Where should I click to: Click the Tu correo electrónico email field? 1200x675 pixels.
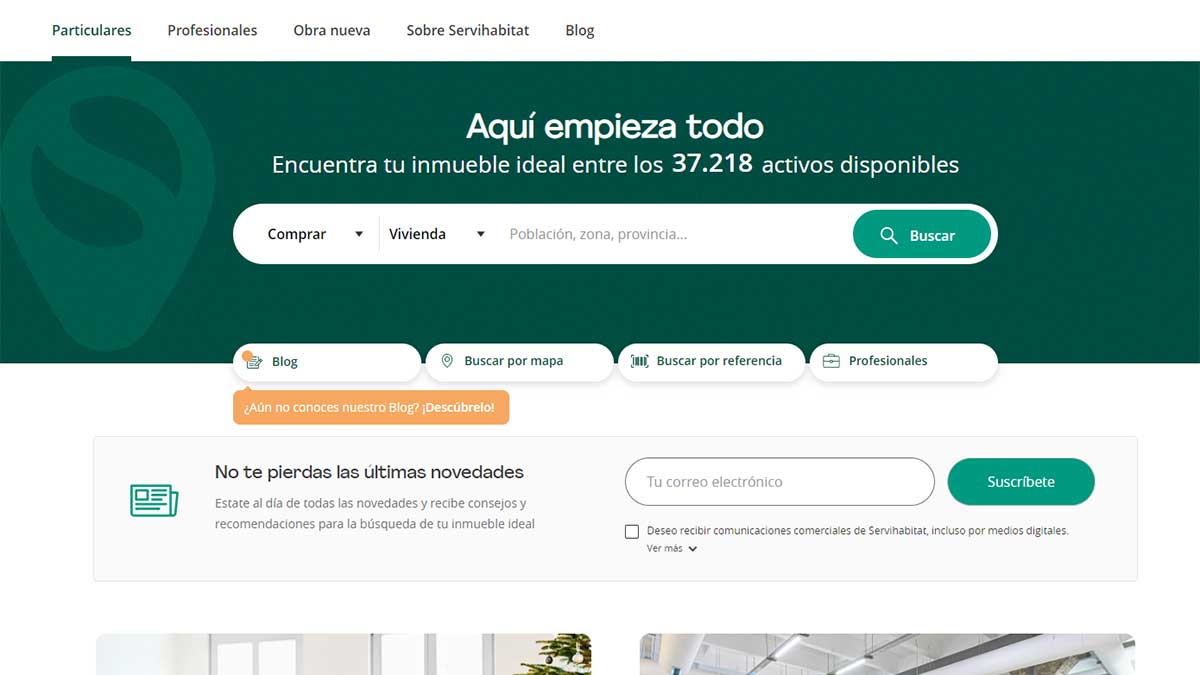780,482
